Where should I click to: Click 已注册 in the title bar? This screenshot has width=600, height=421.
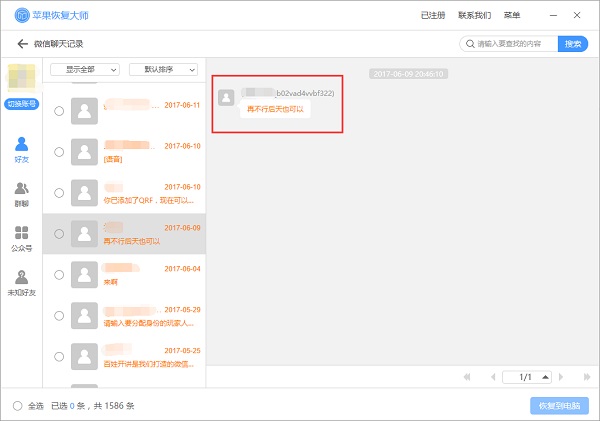point(433,15)
